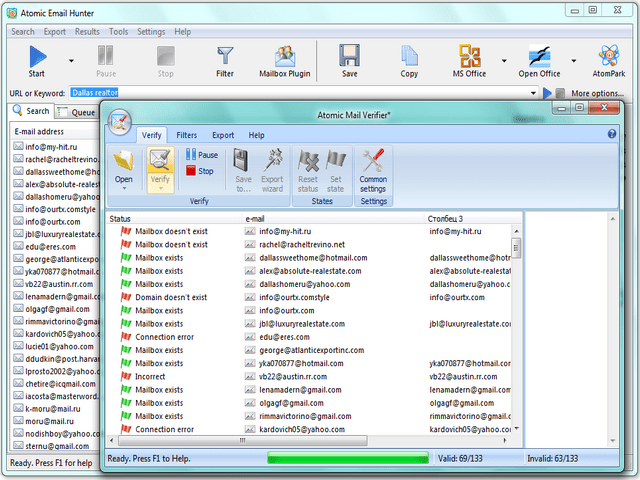Expand the Open folder dropdown in Verifier
This screenshot has width=640, height=480.
(x=124, y=187)
